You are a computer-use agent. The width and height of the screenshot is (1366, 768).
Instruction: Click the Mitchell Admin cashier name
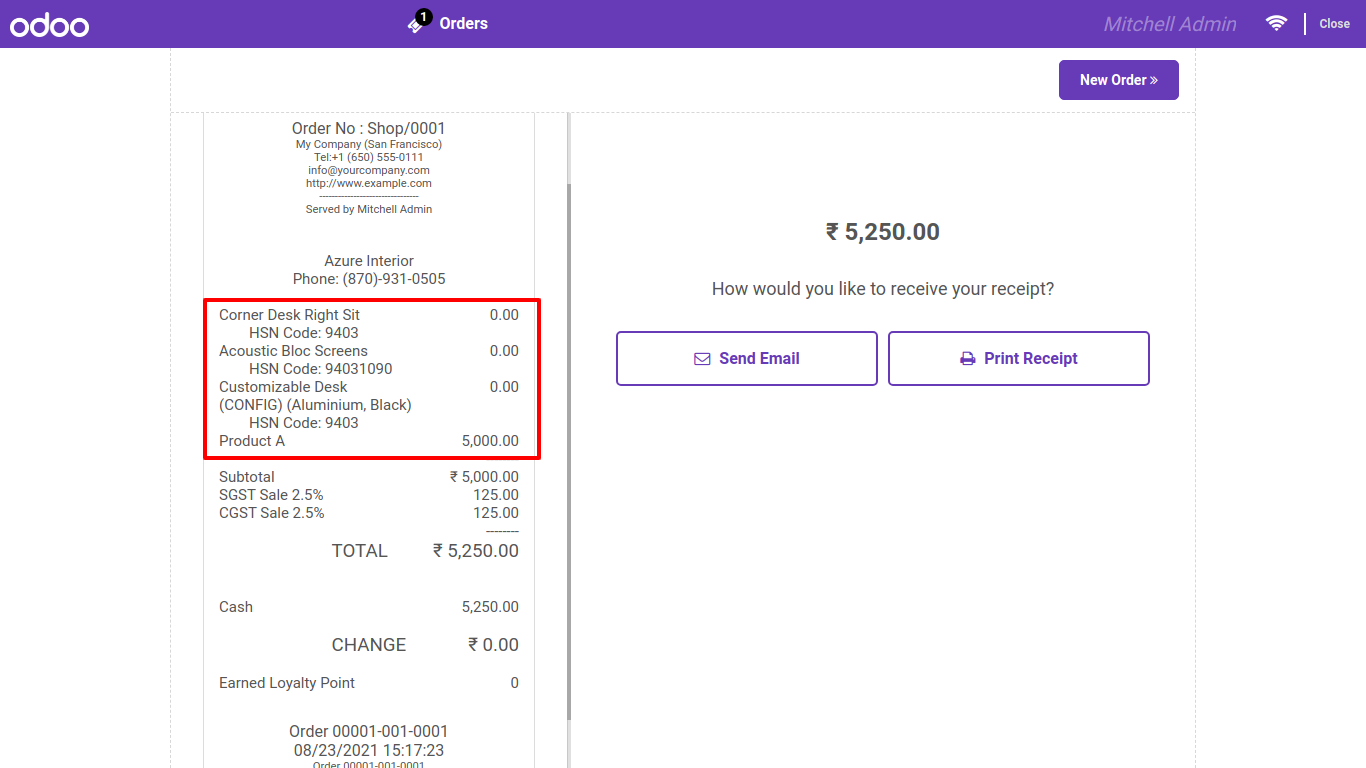pos(1170,24)
